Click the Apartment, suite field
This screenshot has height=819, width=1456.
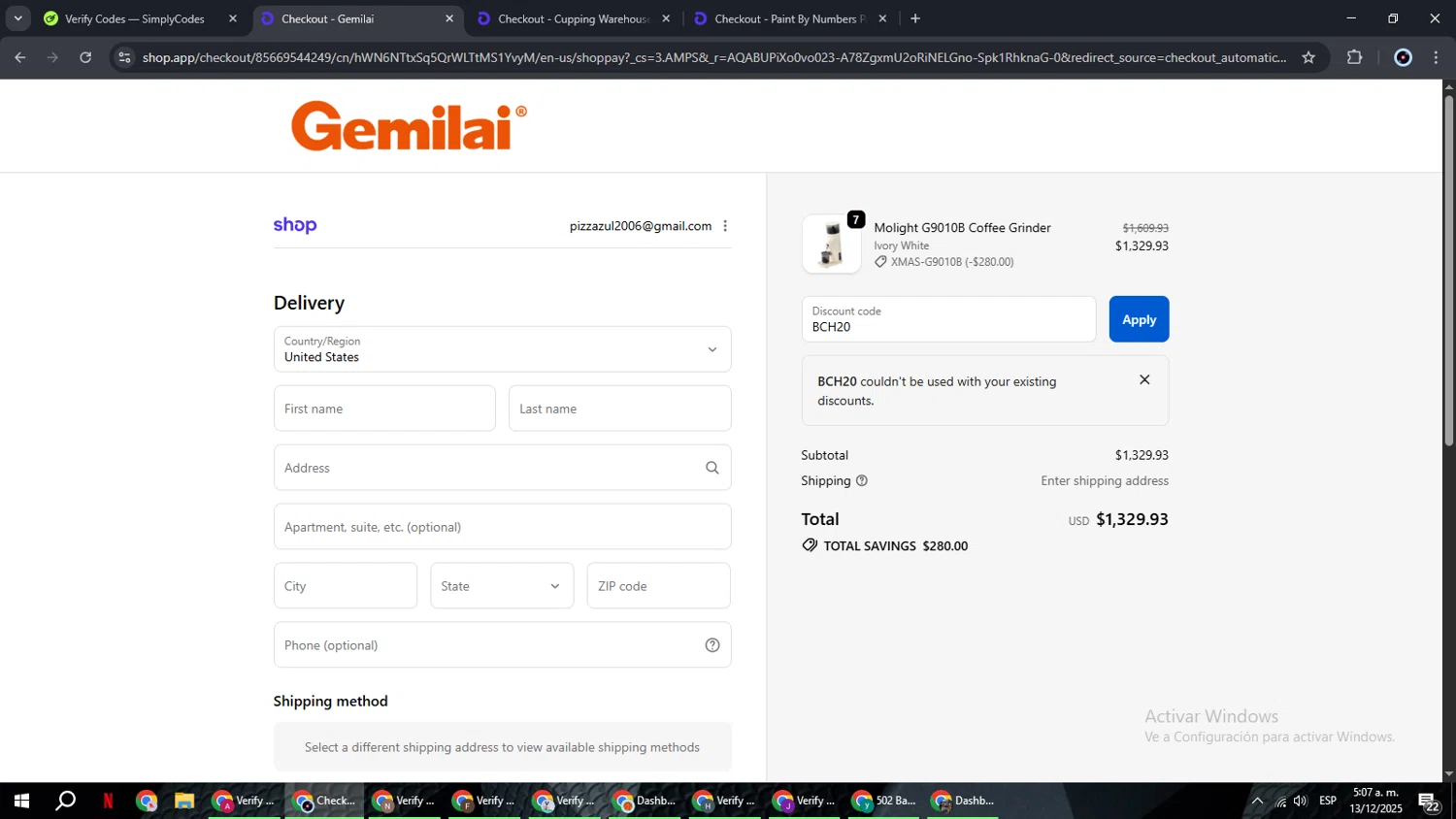click(x=502, y=527)
